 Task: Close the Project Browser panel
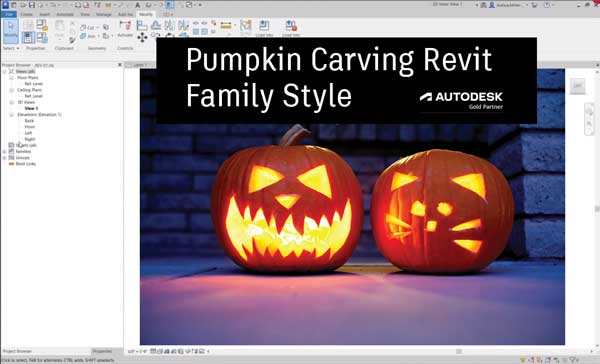(119, 65)
